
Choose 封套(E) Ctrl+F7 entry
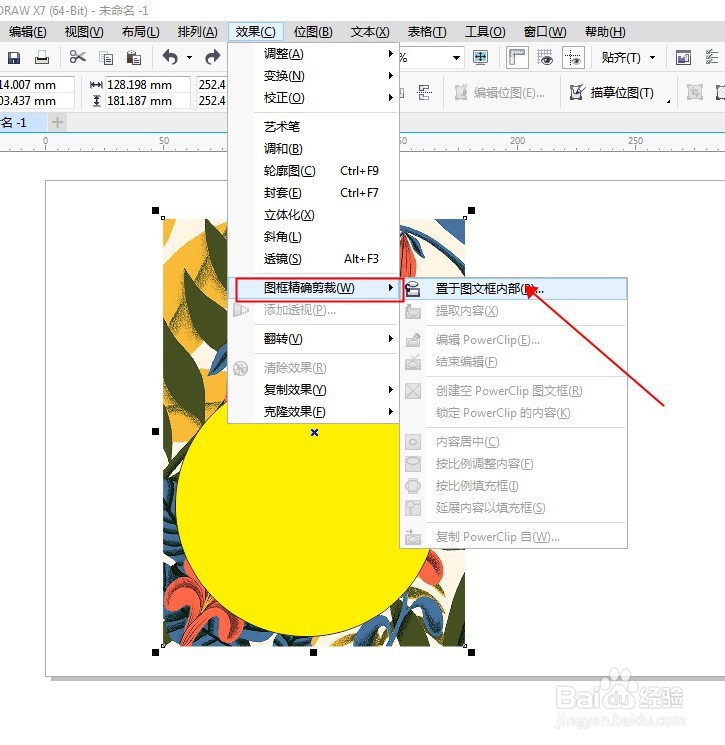[314, 192]
